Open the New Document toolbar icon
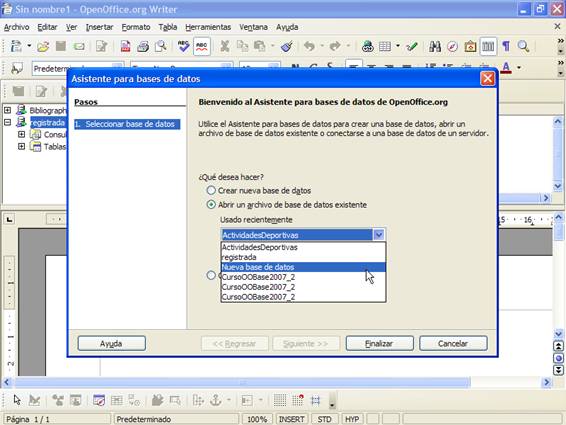Image resolution: width=566 pixels, height=425 pixels. [16, 47]
